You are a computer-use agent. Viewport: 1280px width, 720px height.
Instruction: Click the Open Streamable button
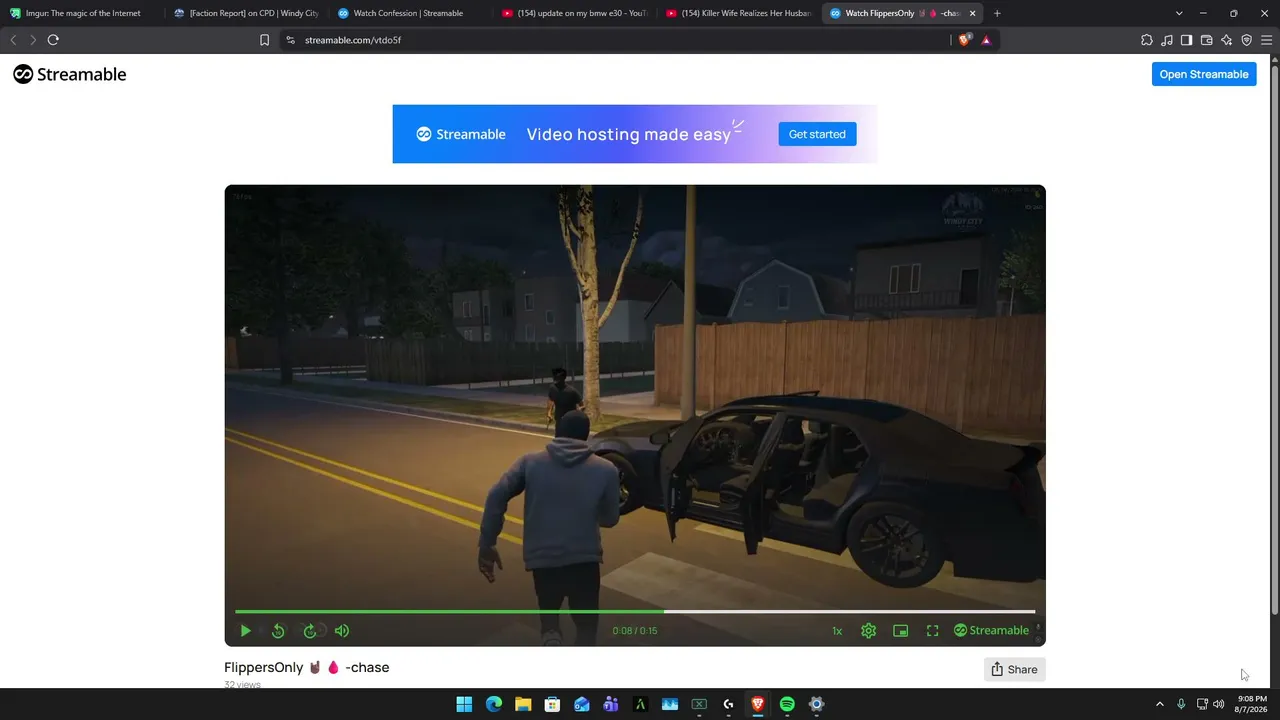1204,74
